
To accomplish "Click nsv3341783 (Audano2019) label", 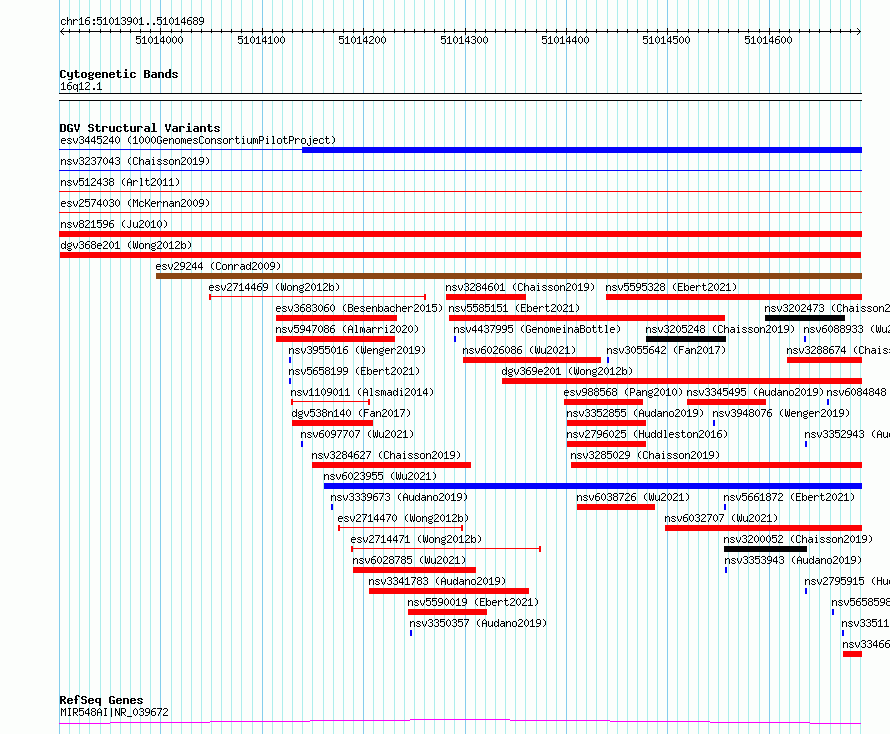I will [437, 581].
